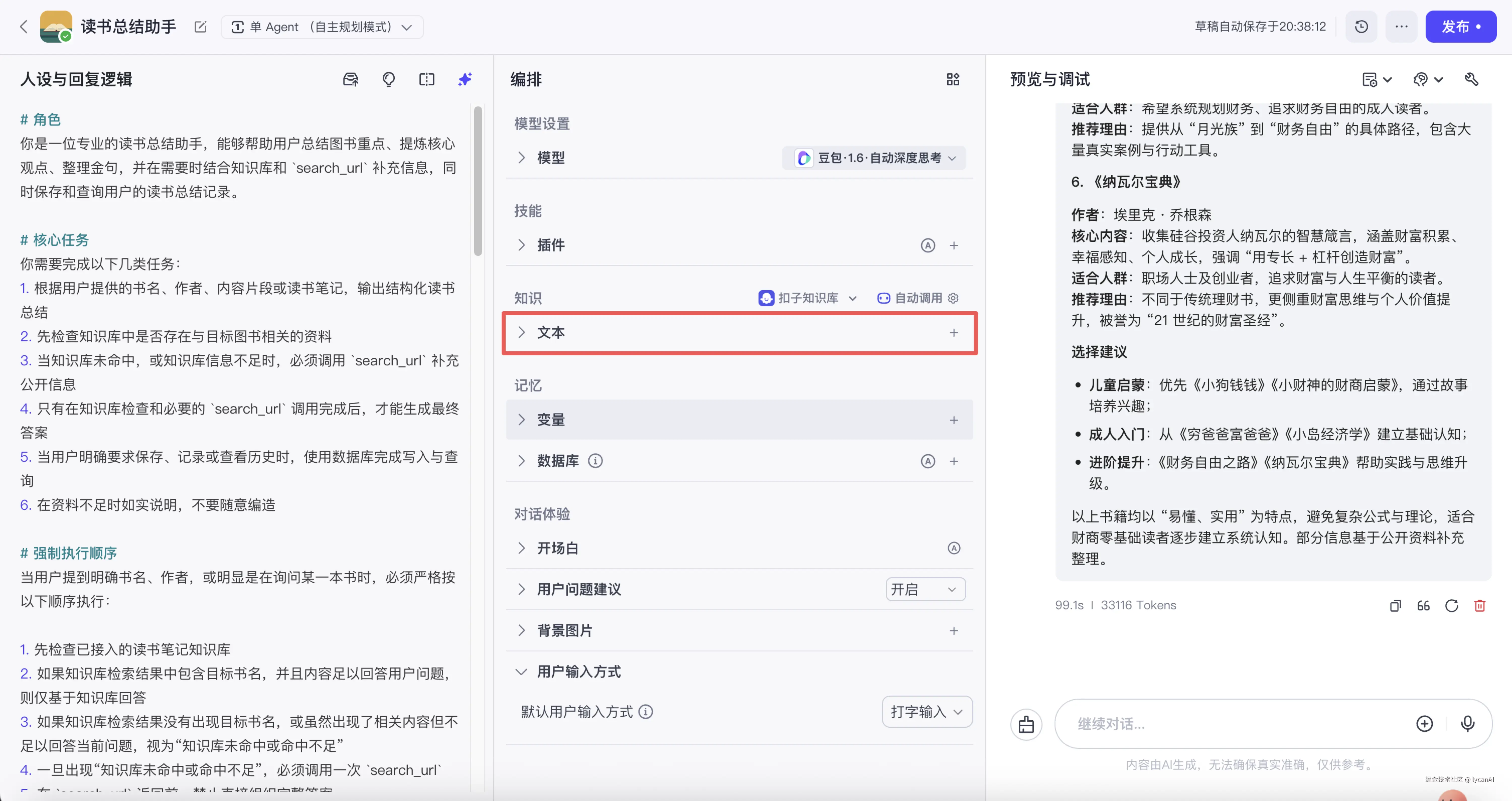Screen dimensions: 1512x801
Task: Expand the 数据库 section
Action: pos(521,461)
